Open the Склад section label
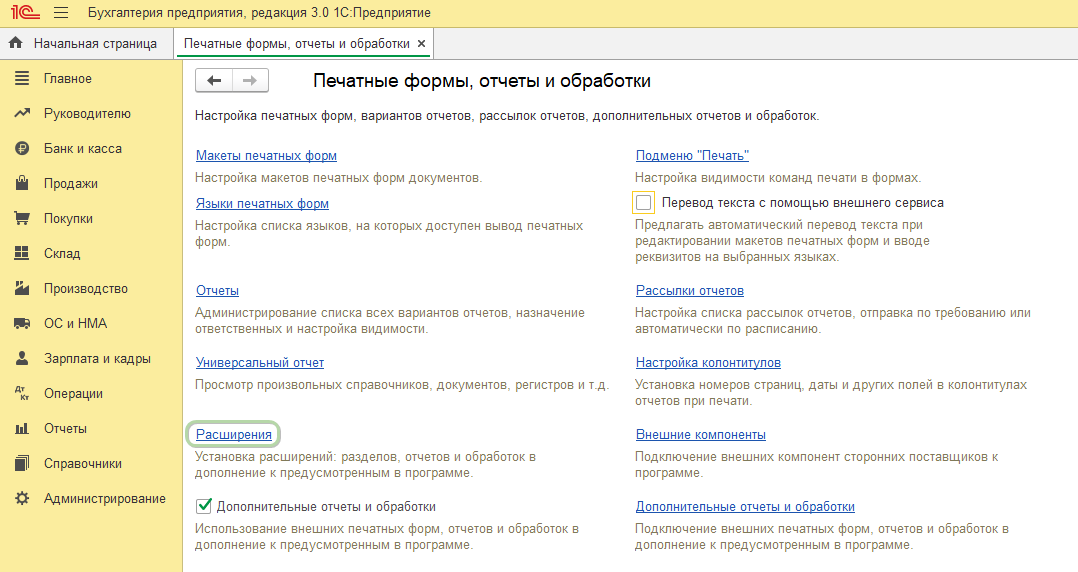This screenshot has height=572, width=1078. click(x=62, y=254)
